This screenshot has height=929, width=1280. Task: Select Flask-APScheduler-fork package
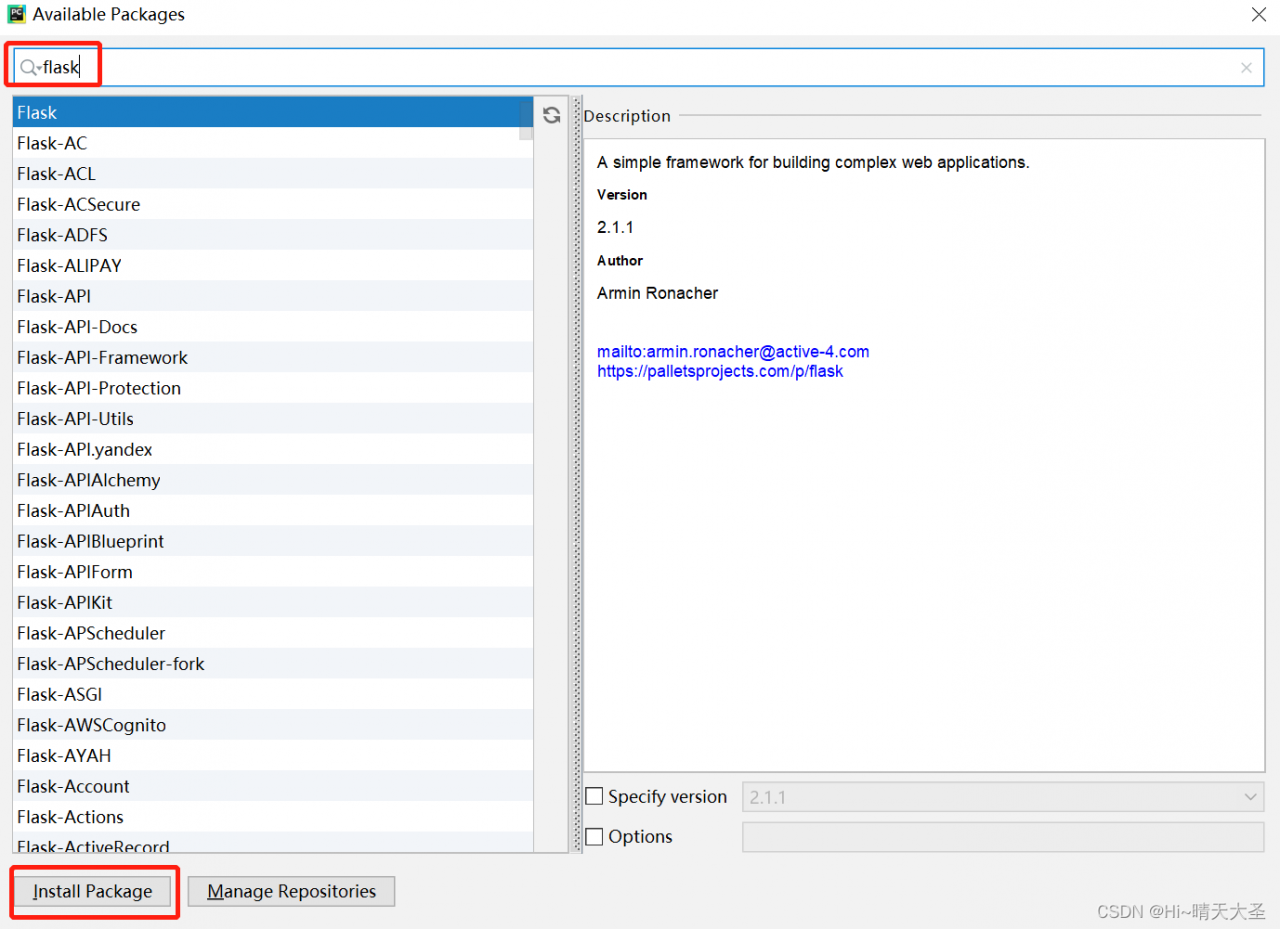click(x=272, y=664)
